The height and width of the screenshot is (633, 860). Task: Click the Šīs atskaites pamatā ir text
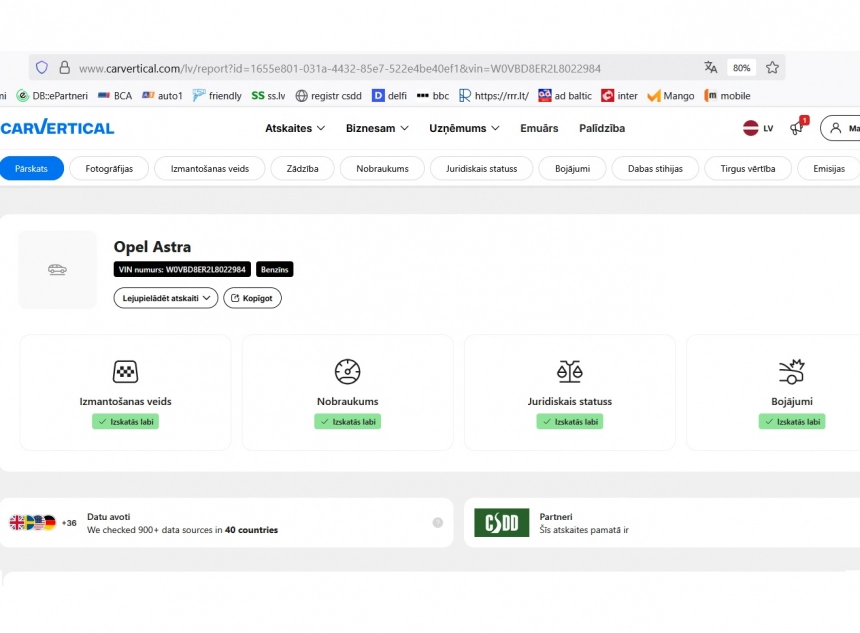click(584, 530)
